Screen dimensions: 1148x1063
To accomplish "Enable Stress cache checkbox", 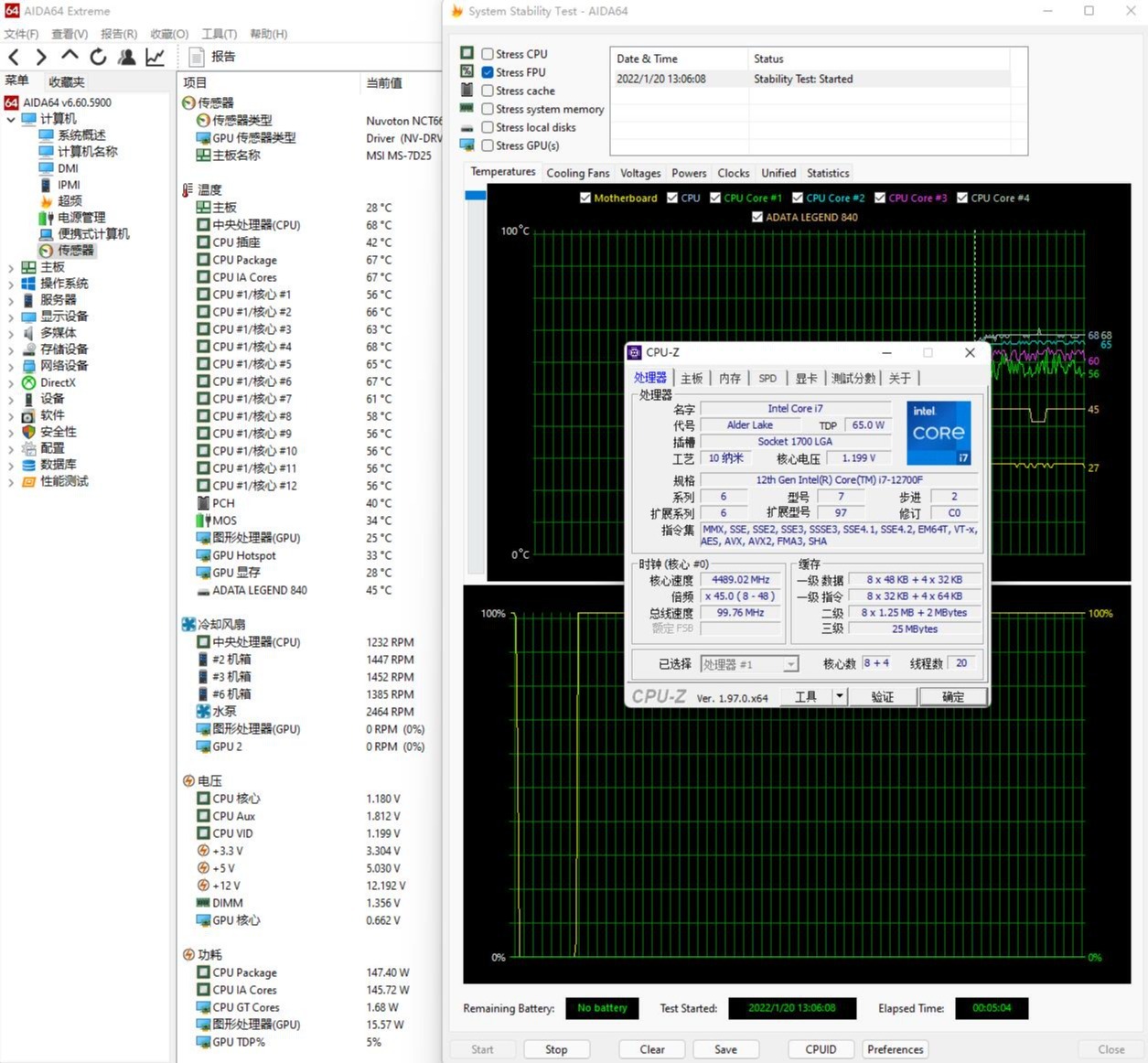I will (488, 91).
